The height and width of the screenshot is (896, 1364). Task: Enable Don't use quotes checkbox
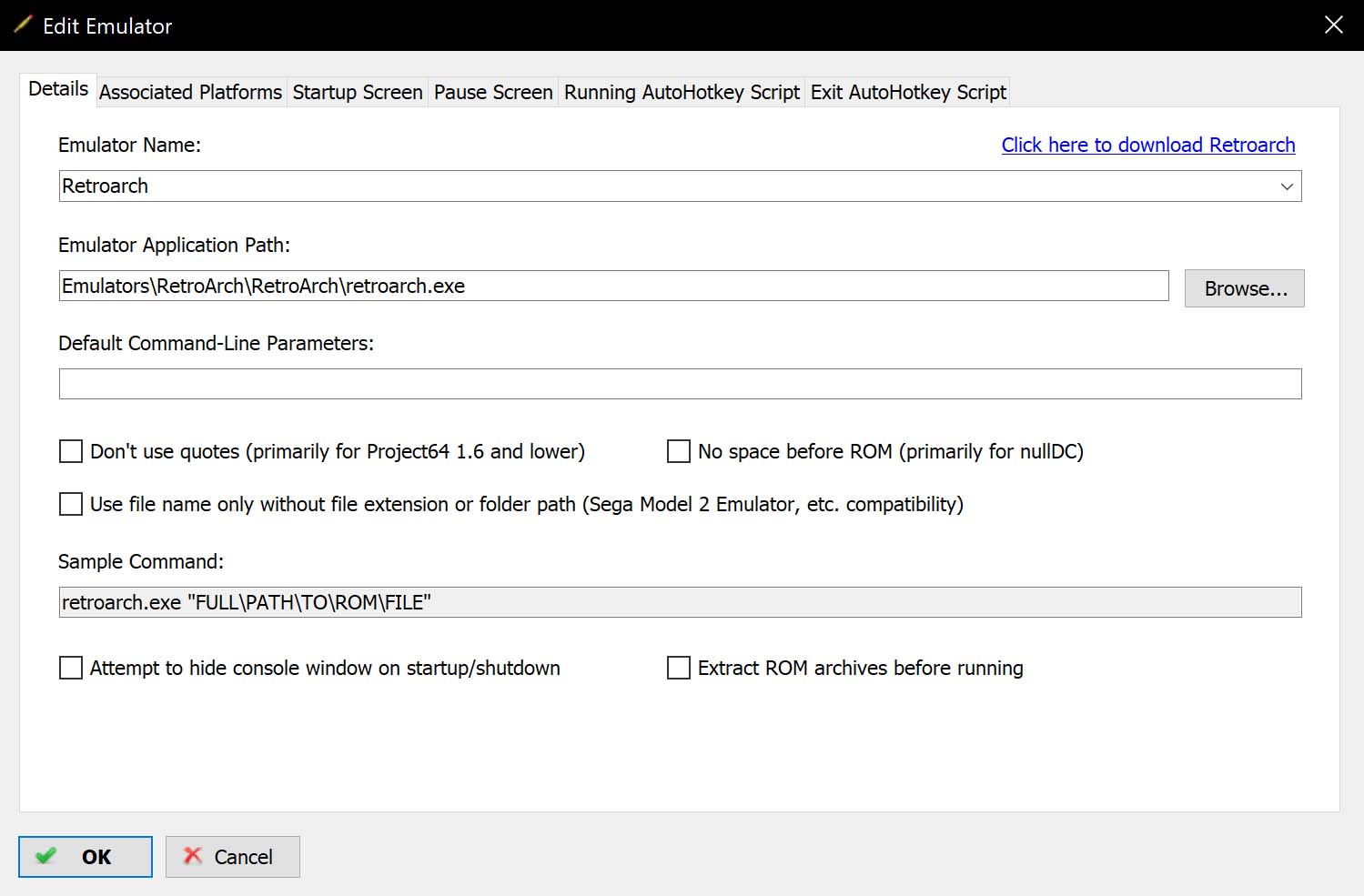[x=71, y=451]
